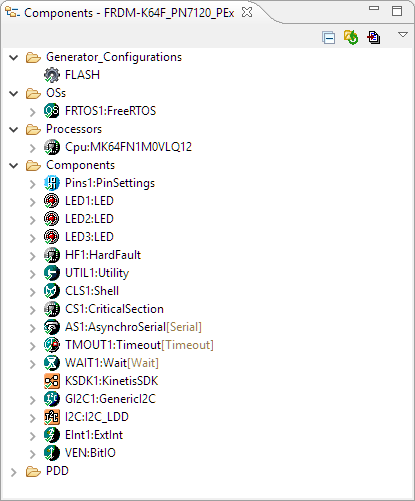
Task: Select the Processors folder label
Action: pos(74,129)
